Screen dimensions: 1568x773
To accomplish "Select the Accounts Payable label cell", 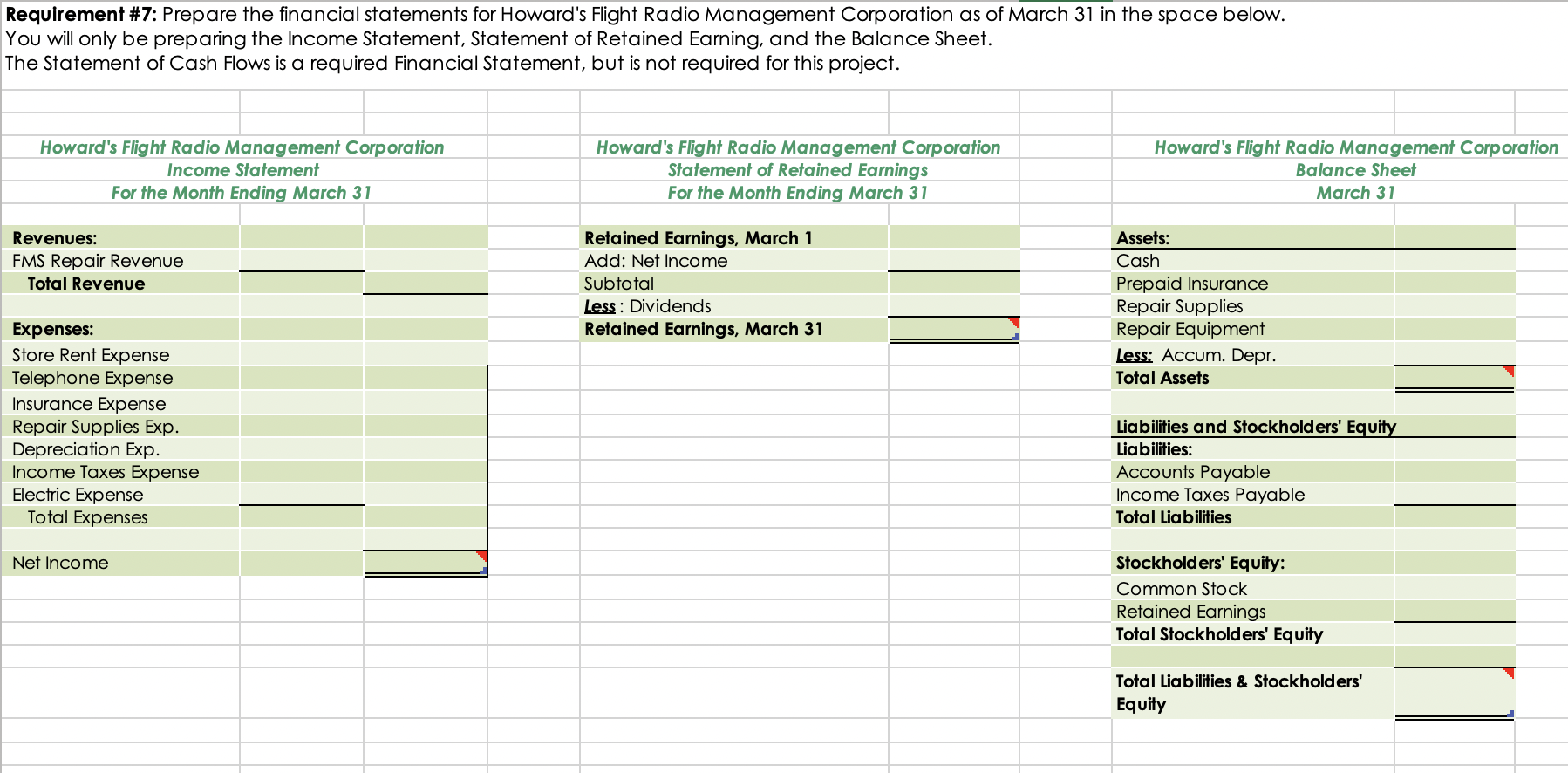I will pos(1253,472).
